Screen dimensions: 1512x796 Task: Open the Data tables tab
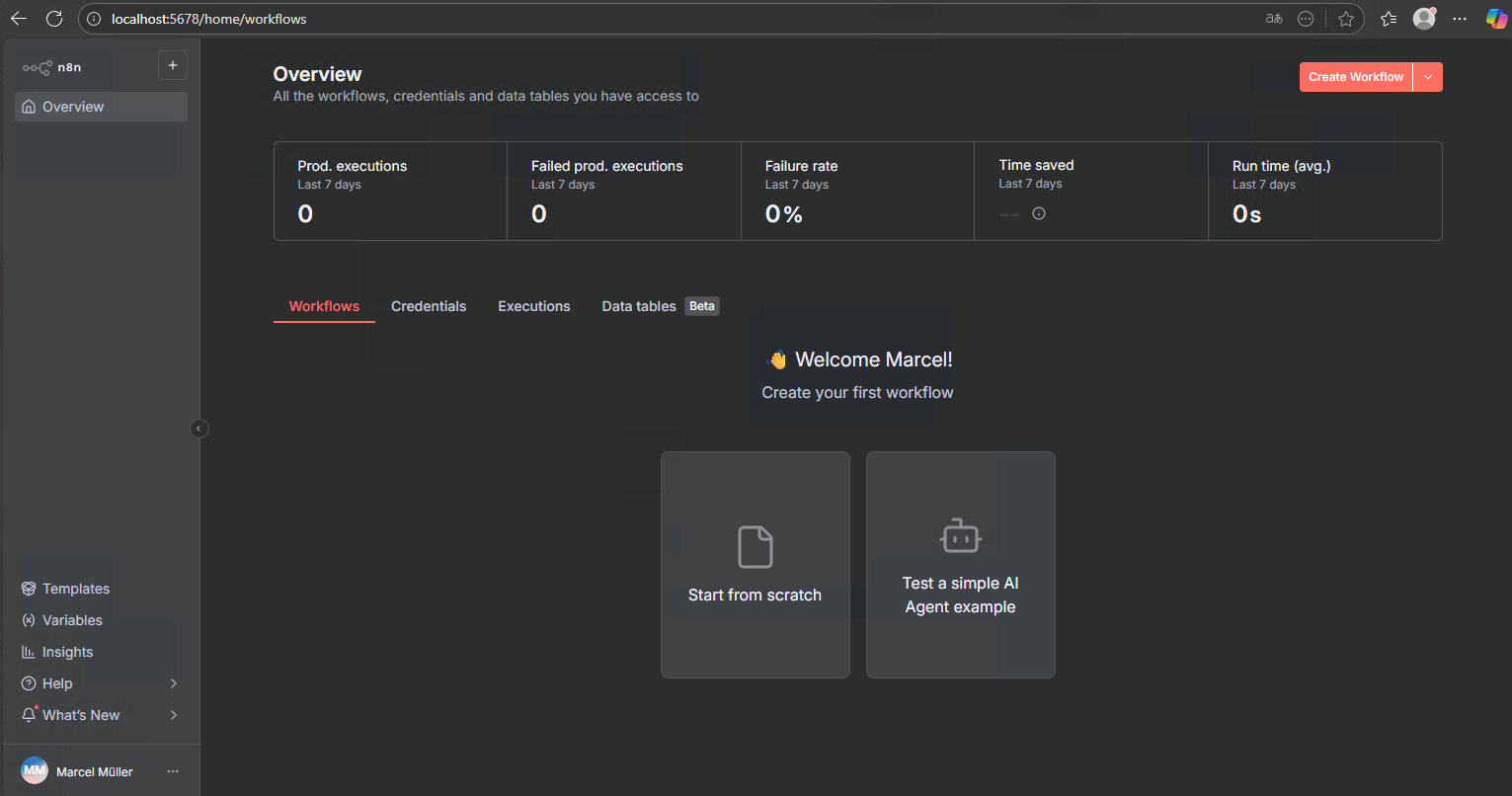[639, 306]
